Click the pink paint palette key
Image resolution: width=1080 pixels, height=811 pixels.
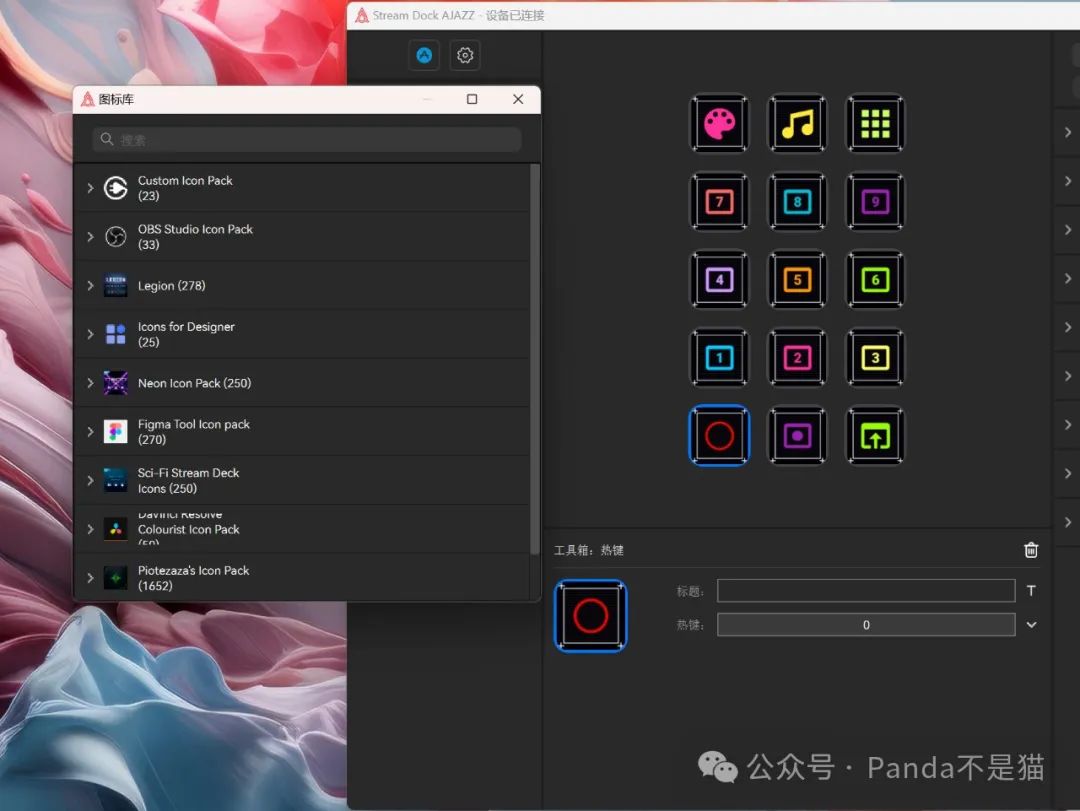coord(719,124)
